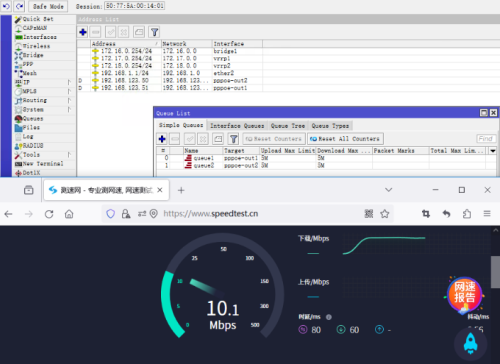Switch to Queue Tree tab
Image resolution: width=500 pixels, height=364 pixels.
[x=288, y=126]
